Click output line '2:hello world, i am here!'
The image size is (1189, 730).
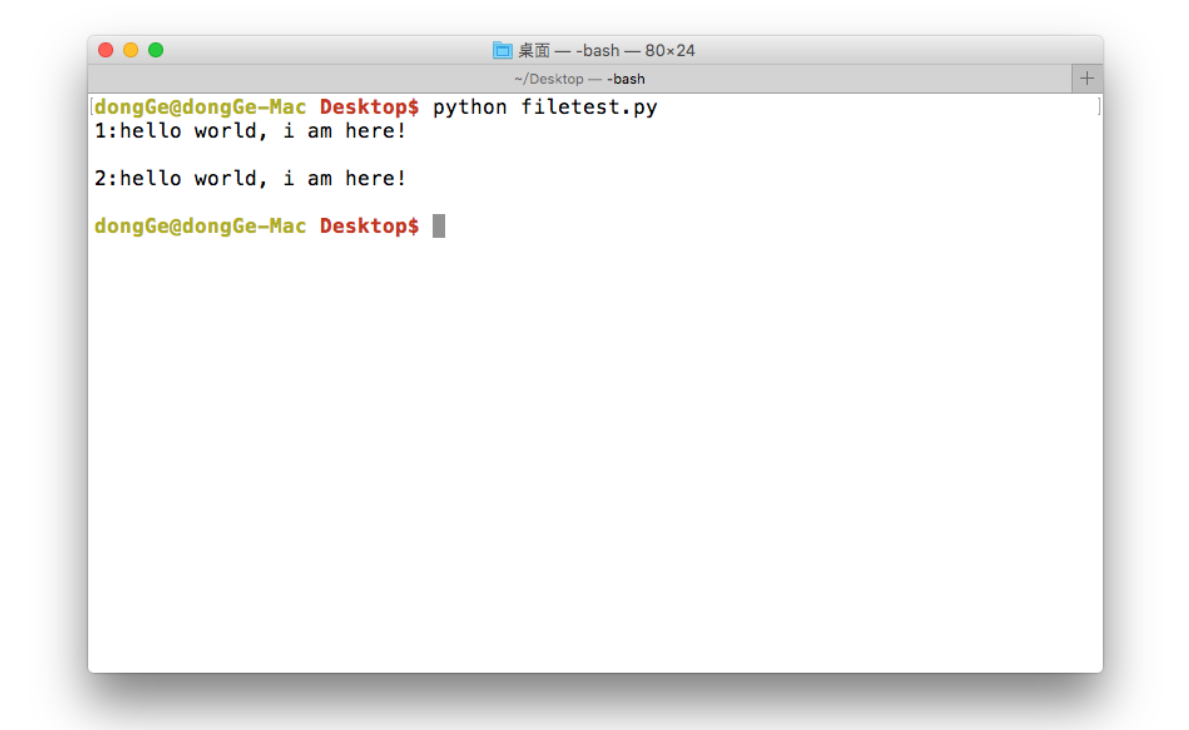coord(250,179)
